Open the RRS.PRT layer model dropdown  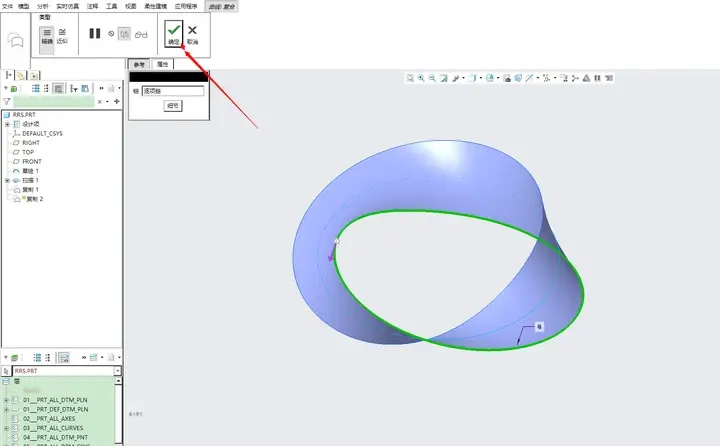[x=118, y=371]
